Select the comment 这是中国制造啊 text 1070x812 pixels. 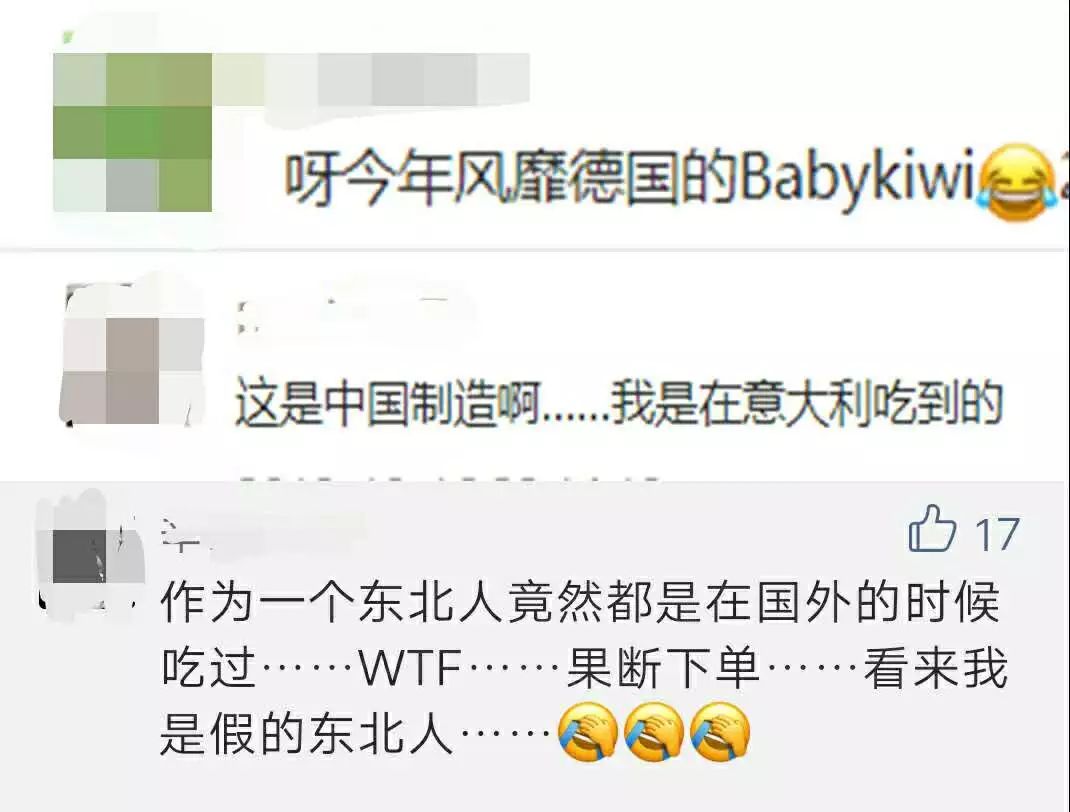(387, 404)
